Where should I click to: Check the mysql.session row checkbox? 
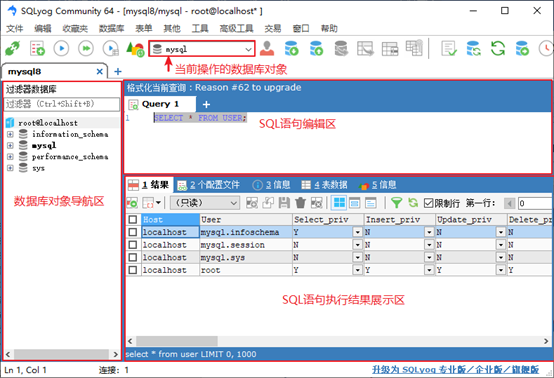[133, 244]
